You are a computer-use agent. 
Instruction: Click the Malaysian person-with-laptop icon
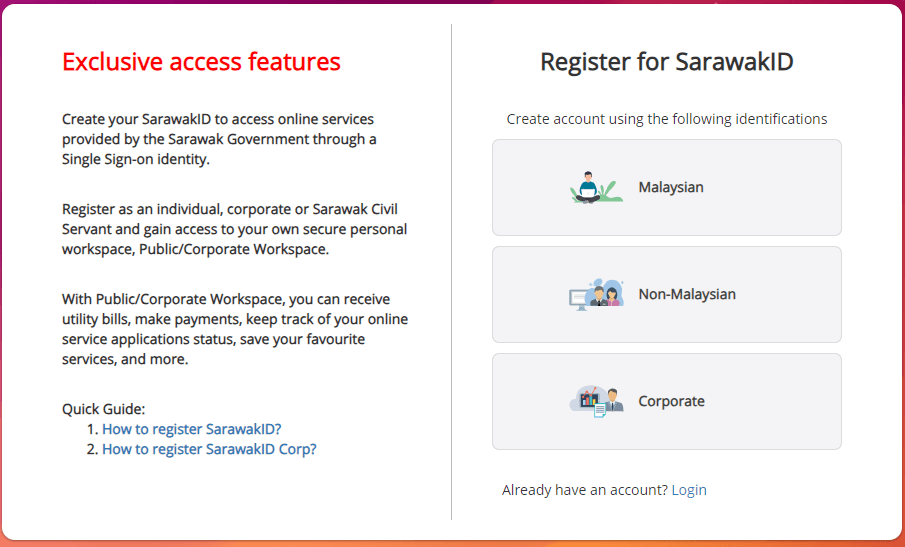[596, 187]
